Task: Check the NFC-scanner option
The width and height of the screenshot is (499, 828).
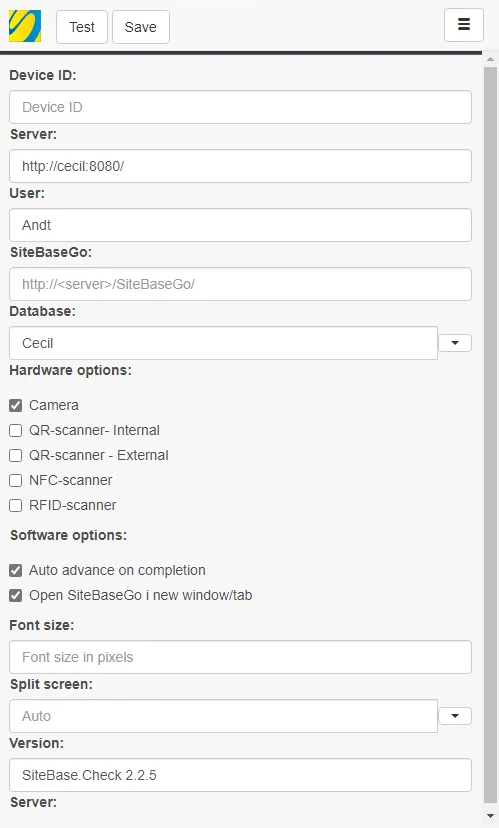Action: [x=16, y=481]
